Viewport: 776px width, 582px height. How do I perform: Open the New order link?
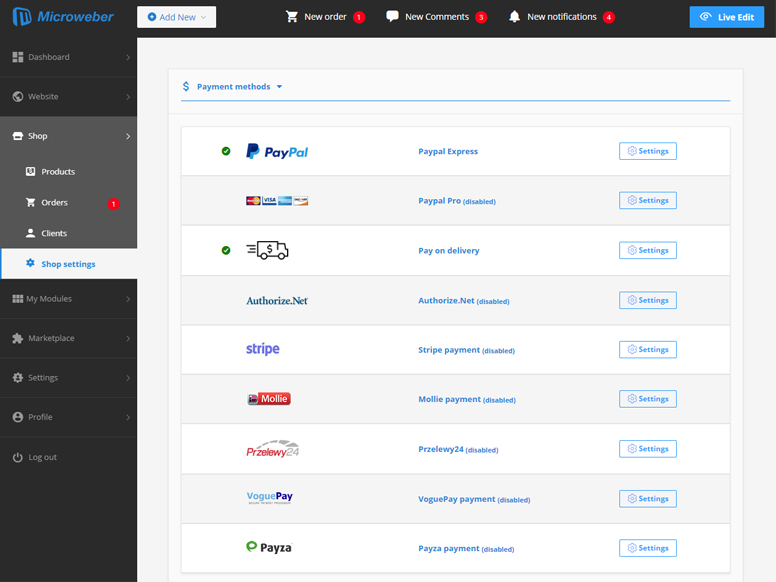[325, 17]
